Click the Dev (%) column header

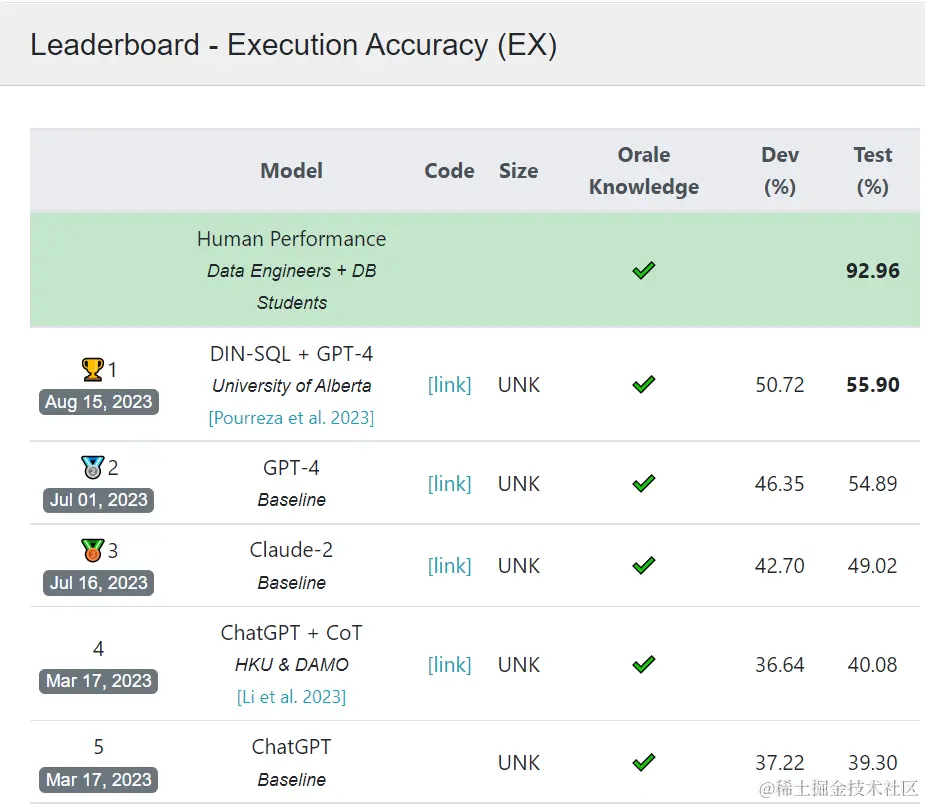point(780,171)
